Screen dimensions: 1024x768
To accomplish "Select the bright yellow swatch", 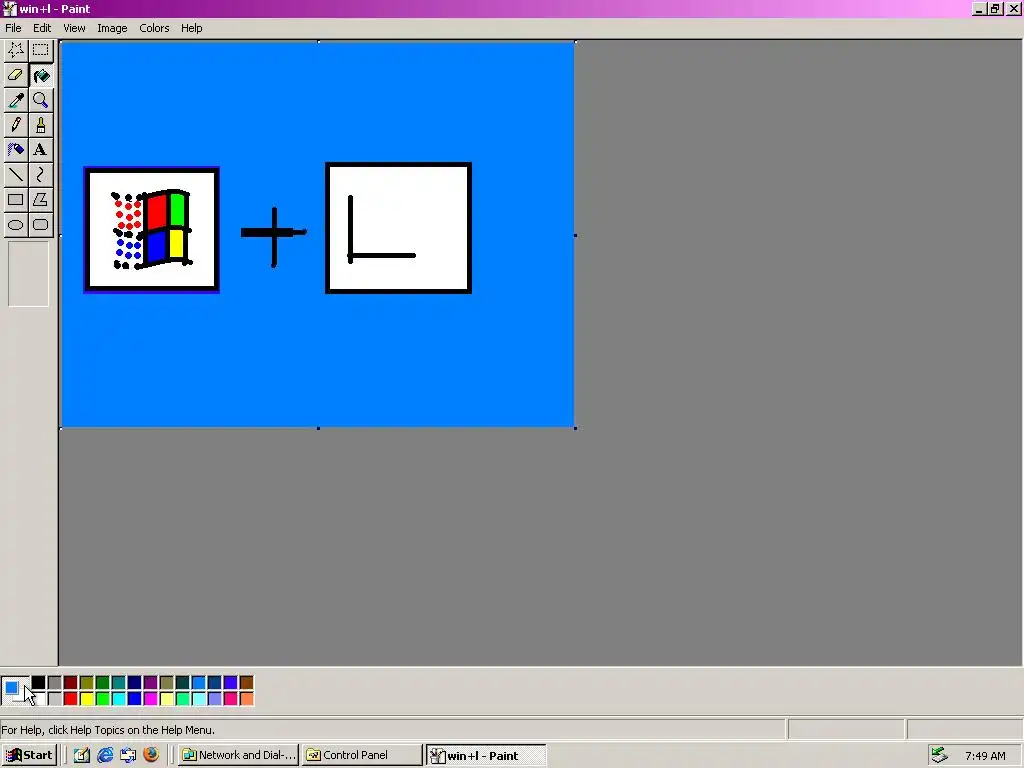I will click(x=87, y=699).
